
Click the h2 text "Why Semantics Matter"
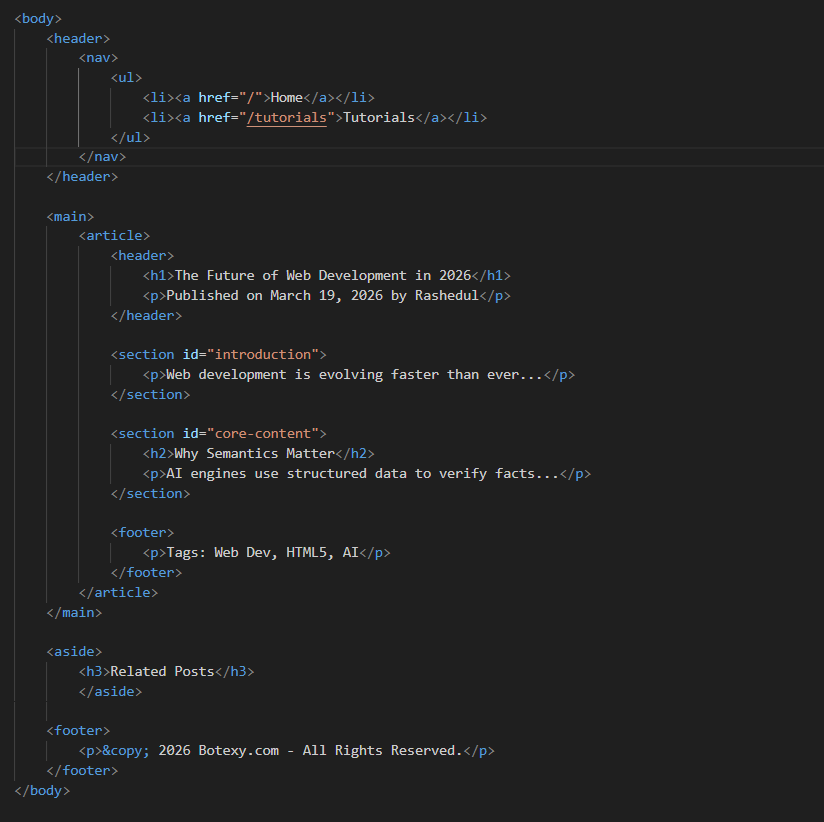click(254, 453)
